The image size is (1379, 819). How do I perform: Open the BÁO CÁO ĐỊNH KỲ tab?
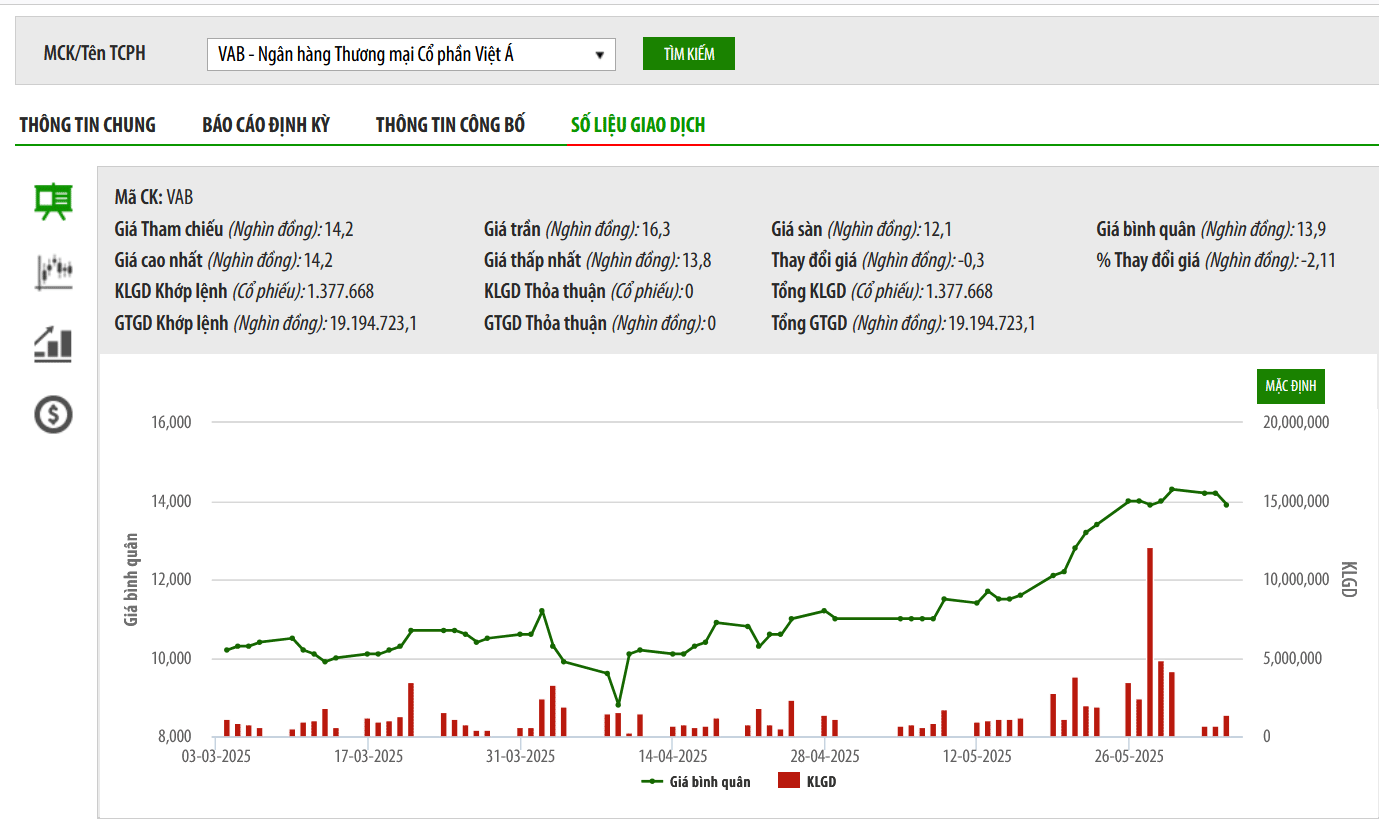click(266, 125)
